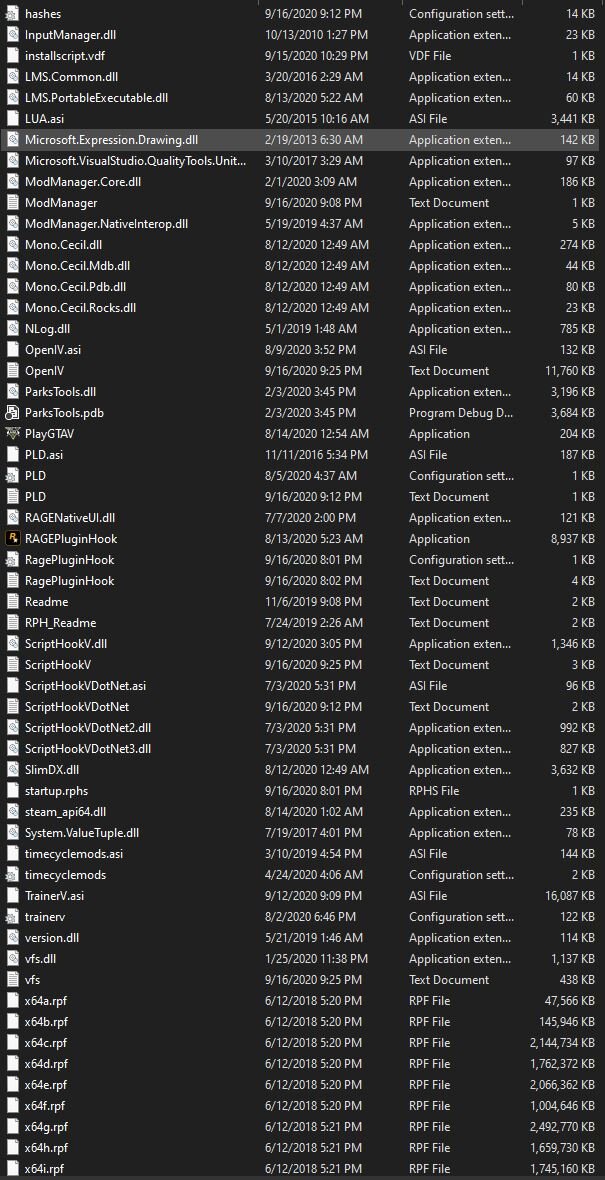Click the 16,087 KB size of TrainerV.asi
The height and width of the screenshot is (1180, 605).
click(x=570, y=896)
